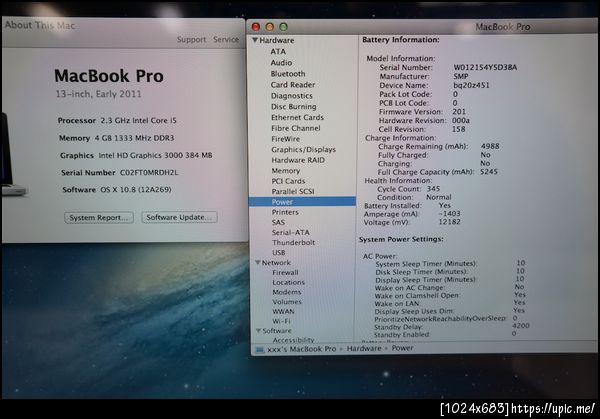This screenshot has width=600, height=419.
Task: Select Parallel SCSI in the sidebar
Action: click(x=293, y=191)
